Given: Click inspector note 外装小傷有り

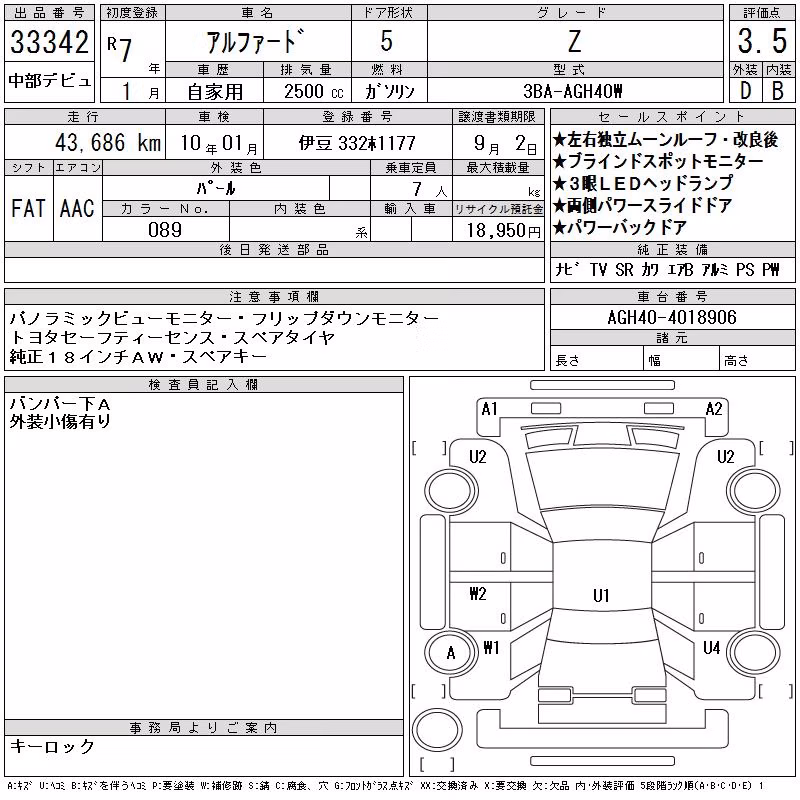Looking at the screenshot, I should [60, 422].
